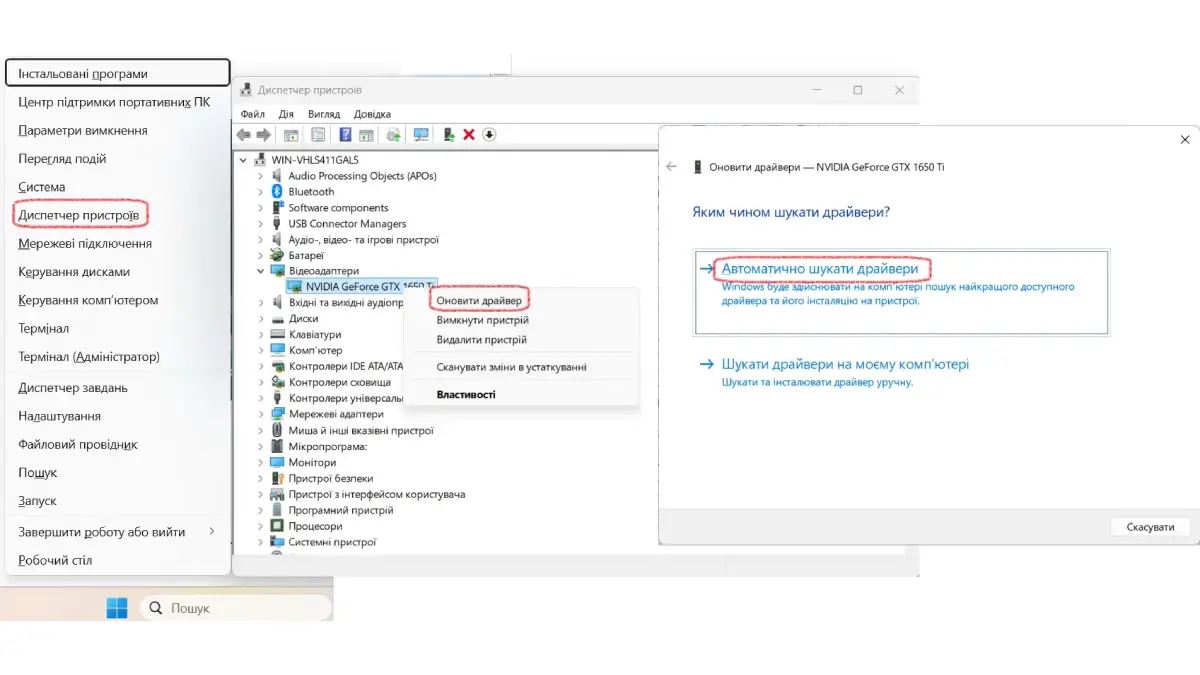
Task: Click the Bluetooth category icon
Action: [277, 192]
